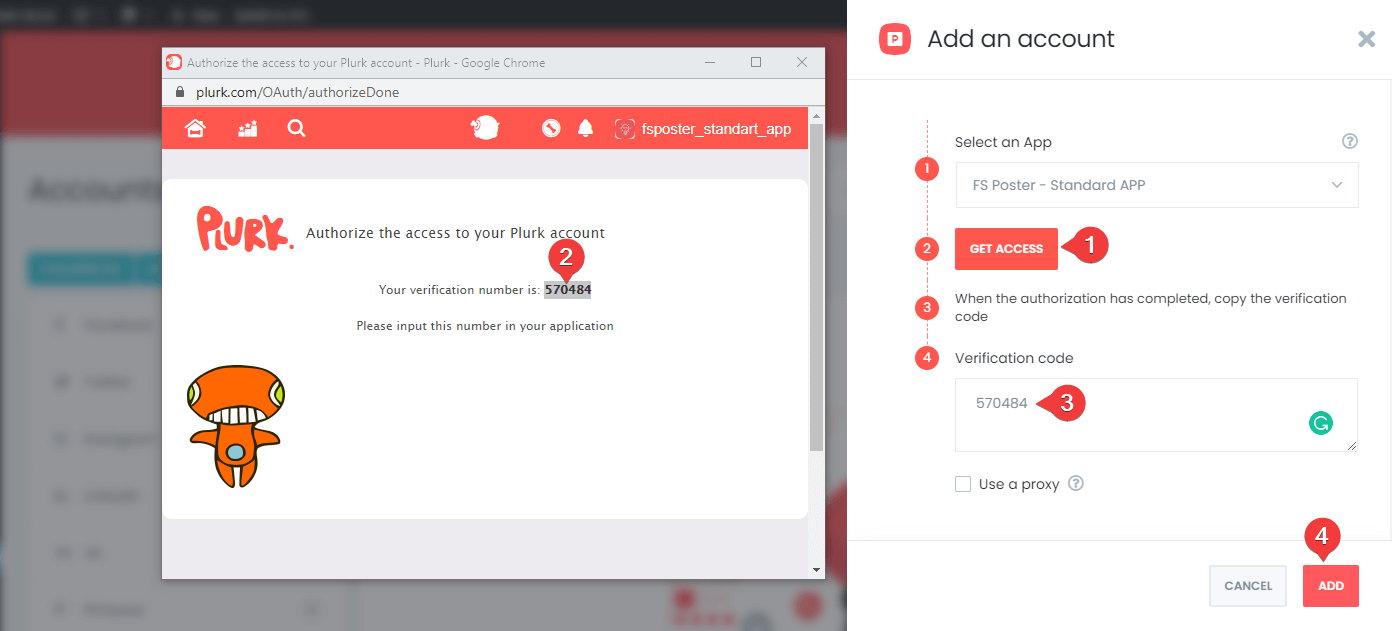Screen dimensions: 1392x631
Task: Close the Plurk Chrome popup window
Action: (802, 62)
